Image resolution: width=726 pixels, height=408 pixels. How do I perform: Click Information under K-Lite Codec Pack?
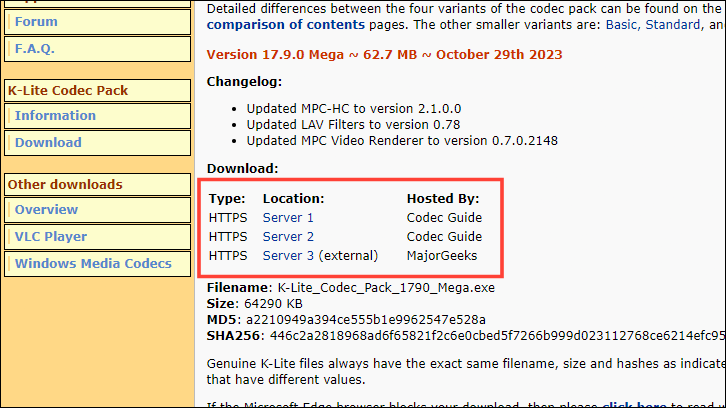coord(55,115)
